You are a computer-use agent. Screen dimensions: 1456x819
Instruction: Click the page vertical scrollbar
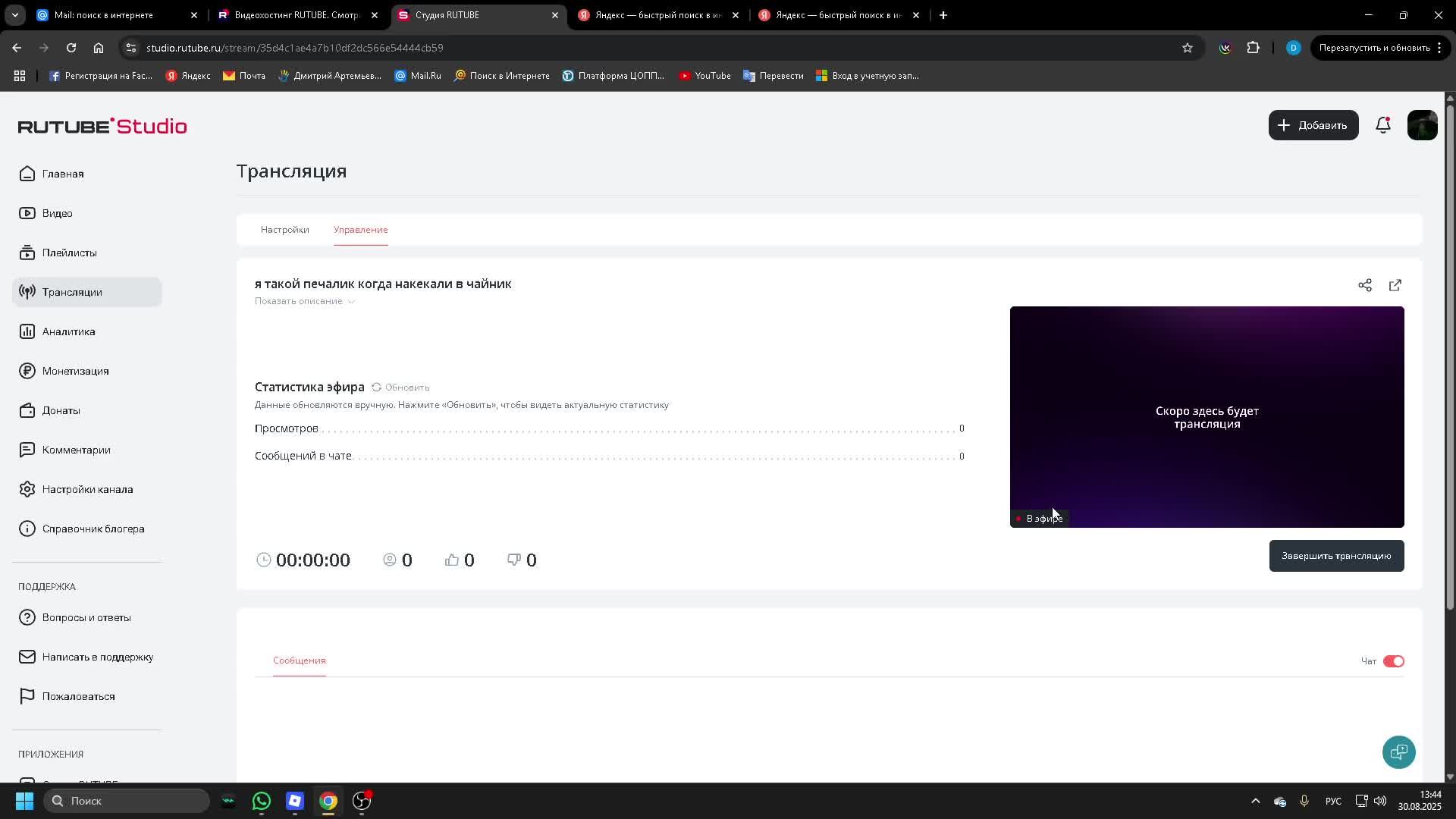click(1449, 356)
